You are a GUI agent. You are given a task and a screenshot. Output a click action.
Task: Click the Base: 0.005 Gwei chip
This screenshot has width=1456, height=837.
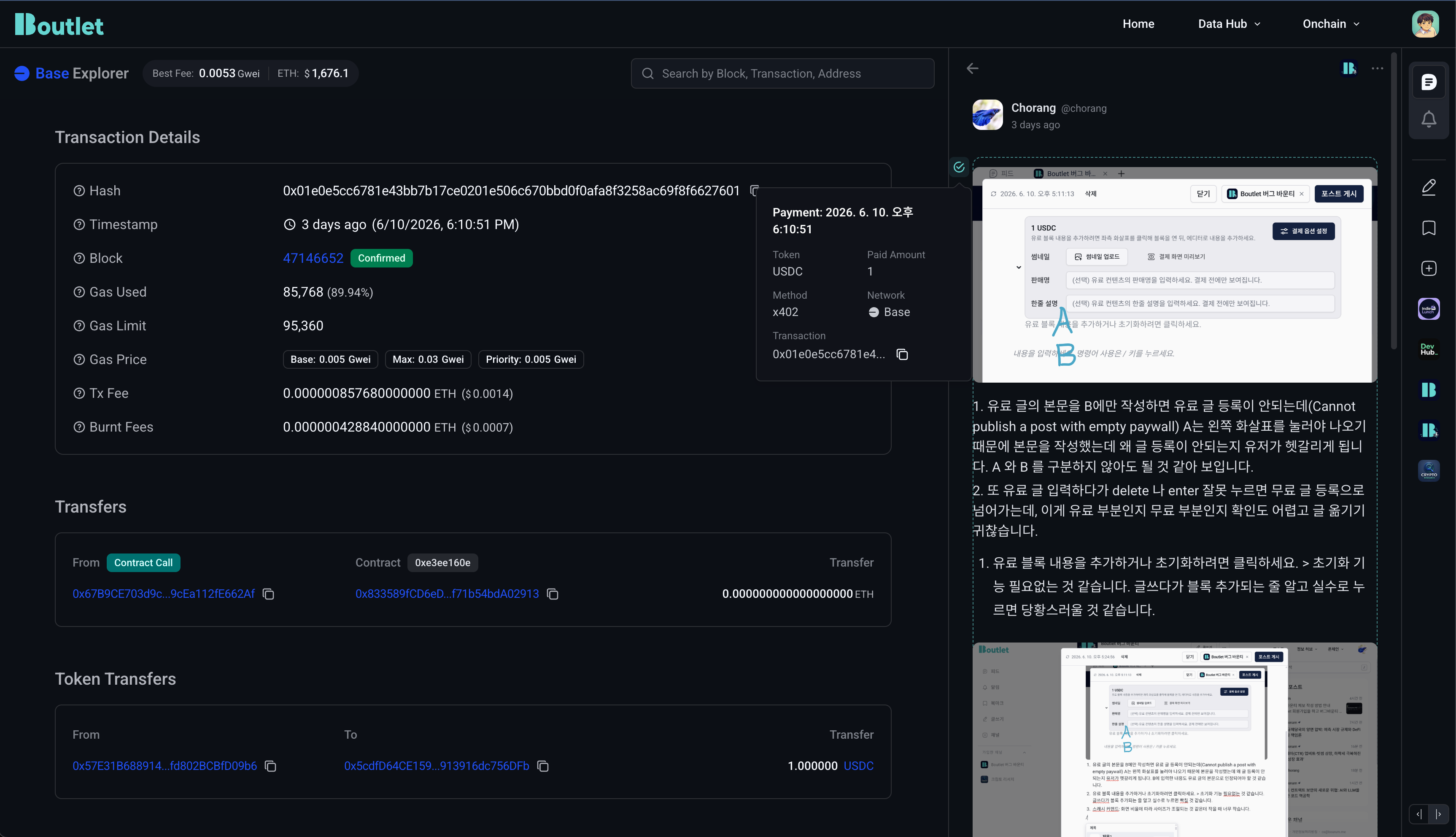(330, 360)
